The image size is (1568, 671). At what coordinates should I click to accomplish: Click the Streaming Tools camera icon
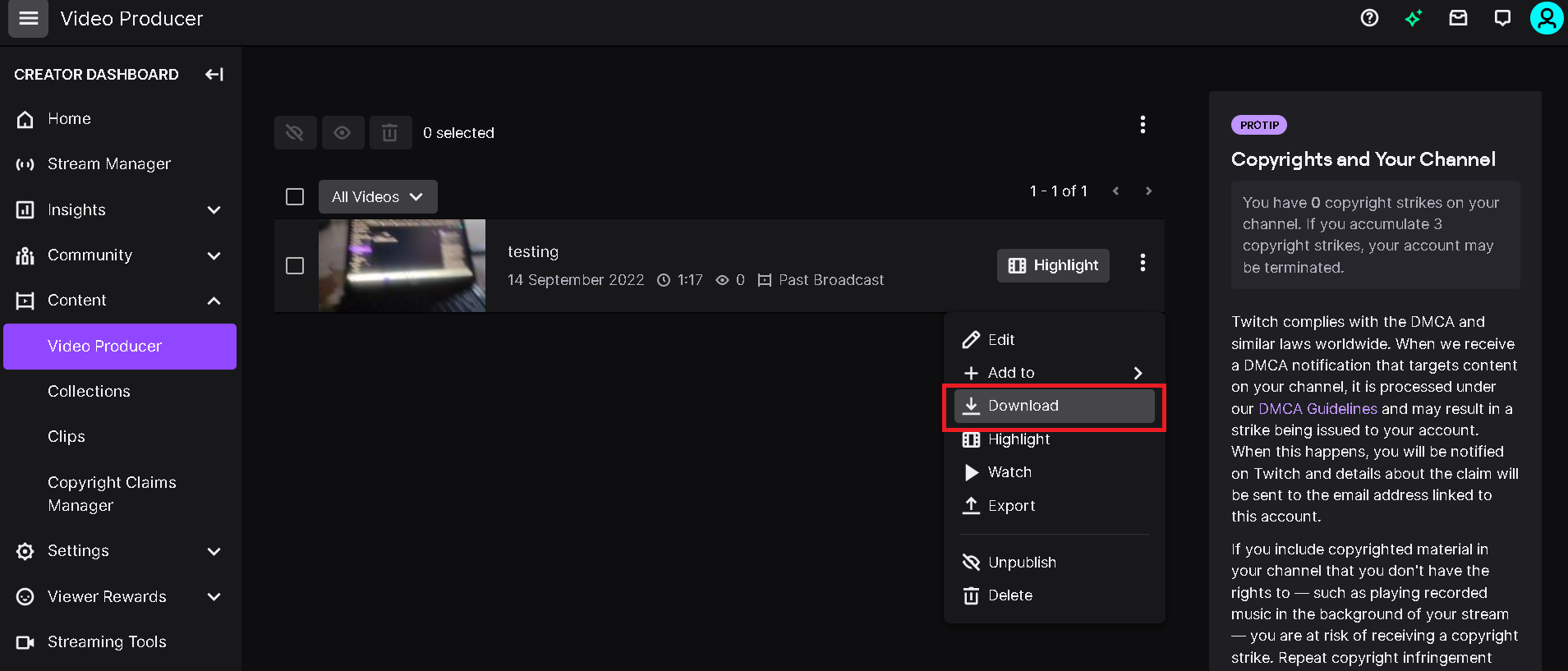click(25, 642)
